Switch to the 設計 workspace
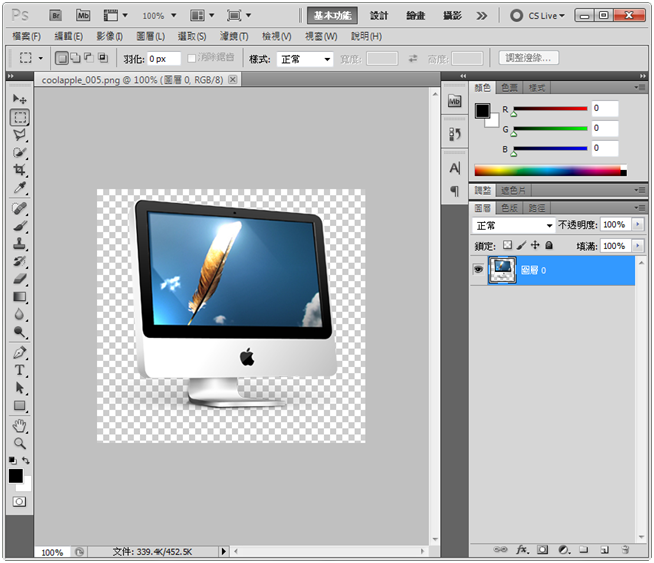The image size is (654, 563). coord(379,16)
